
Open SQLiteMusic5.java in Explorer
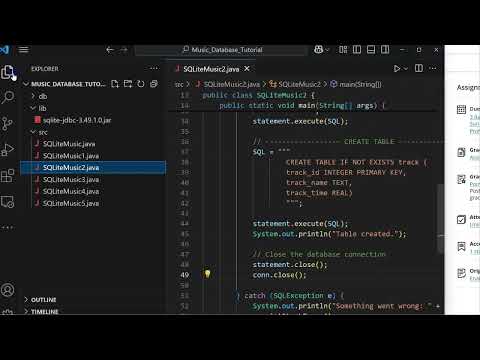[x=71, y=203]
